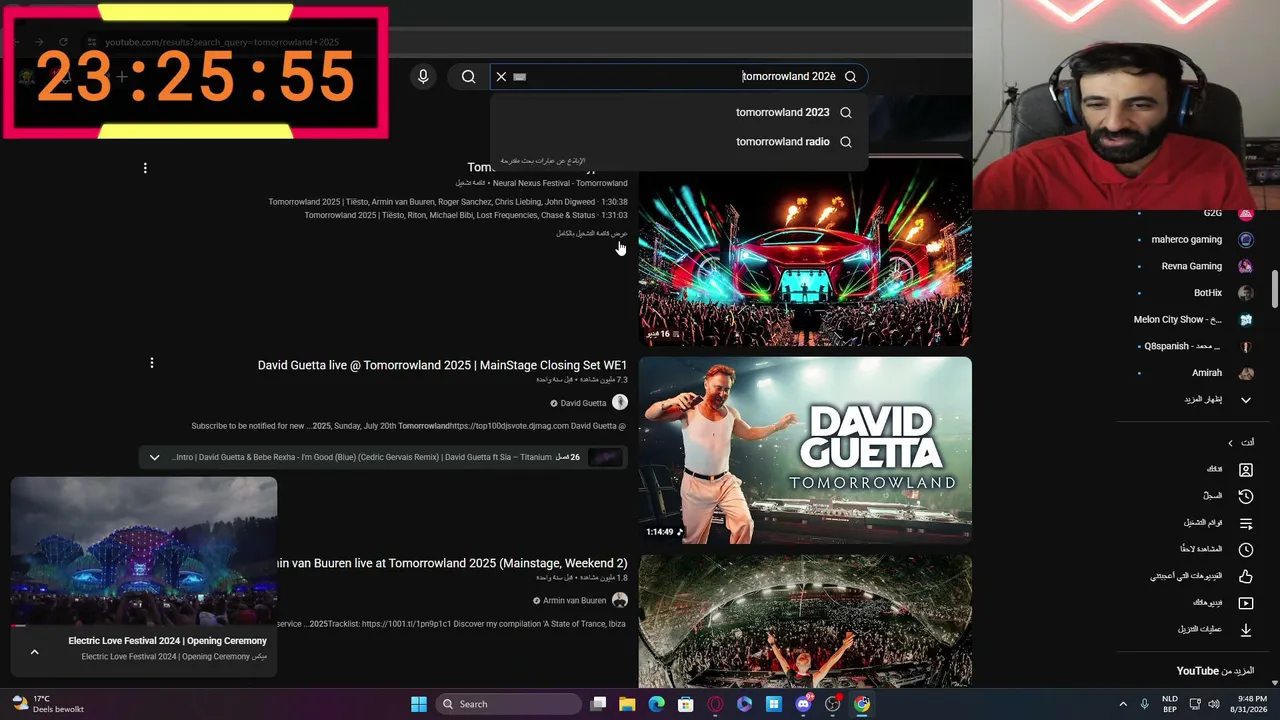Open the system volume speaker icon
Image resolution: width=1280 pixels, height=720 pixels.
(1214, 704)
